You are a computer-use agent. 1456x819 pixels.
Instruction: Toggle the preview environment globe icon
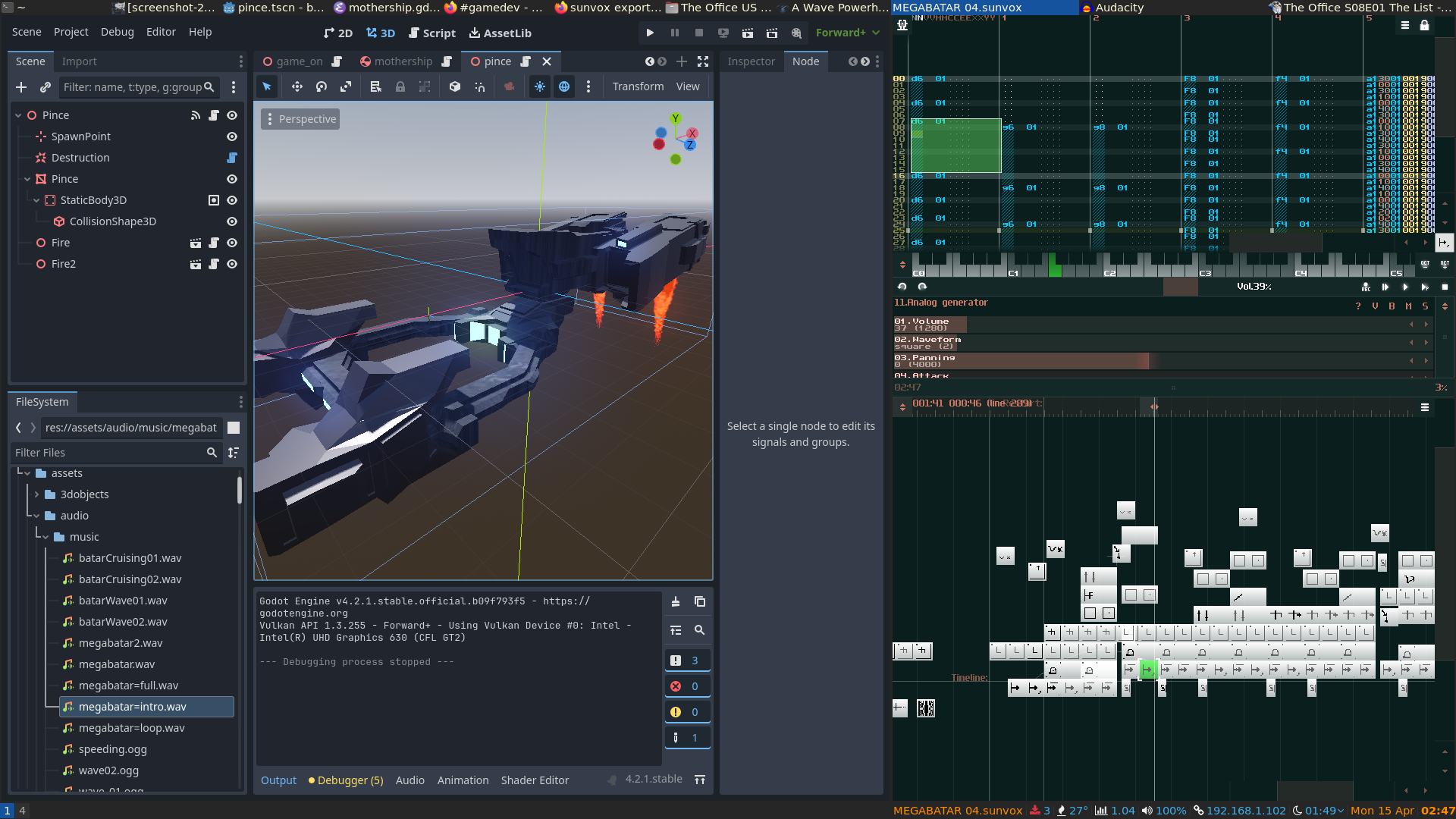[564, 86]
